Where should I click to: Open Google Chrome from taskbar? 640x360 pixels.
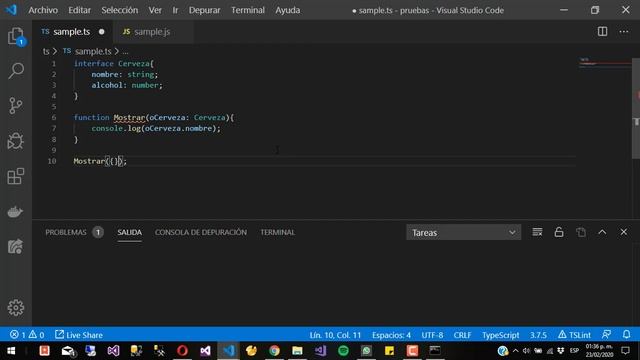[274, 351]
